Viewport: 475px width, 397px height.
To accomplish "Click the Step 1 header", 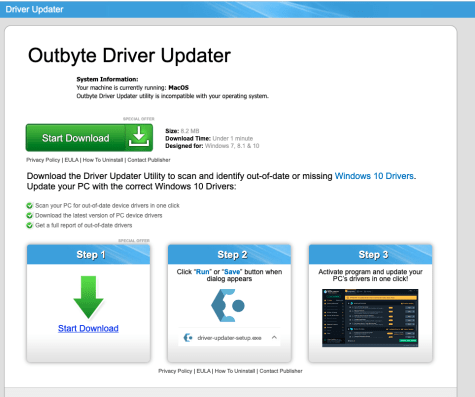I will pyautogui.click(x=88, y=254).
